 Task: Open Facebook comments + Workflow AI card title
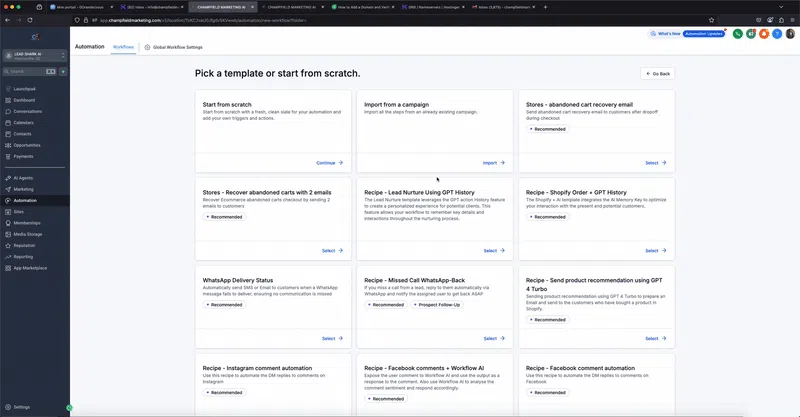tap(424, 368)
